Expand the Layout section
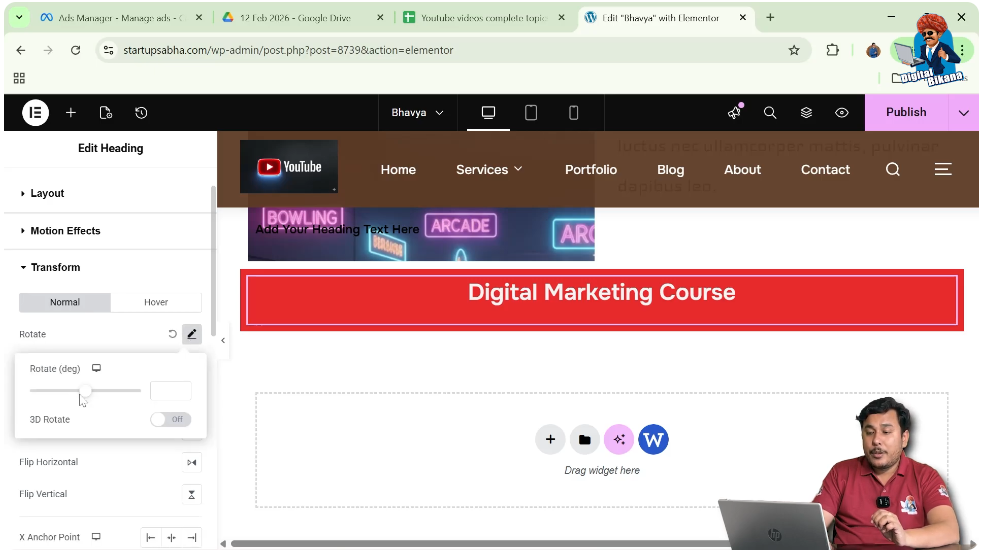The width and height of the screenshot is (982, 554). click(47, 194)
